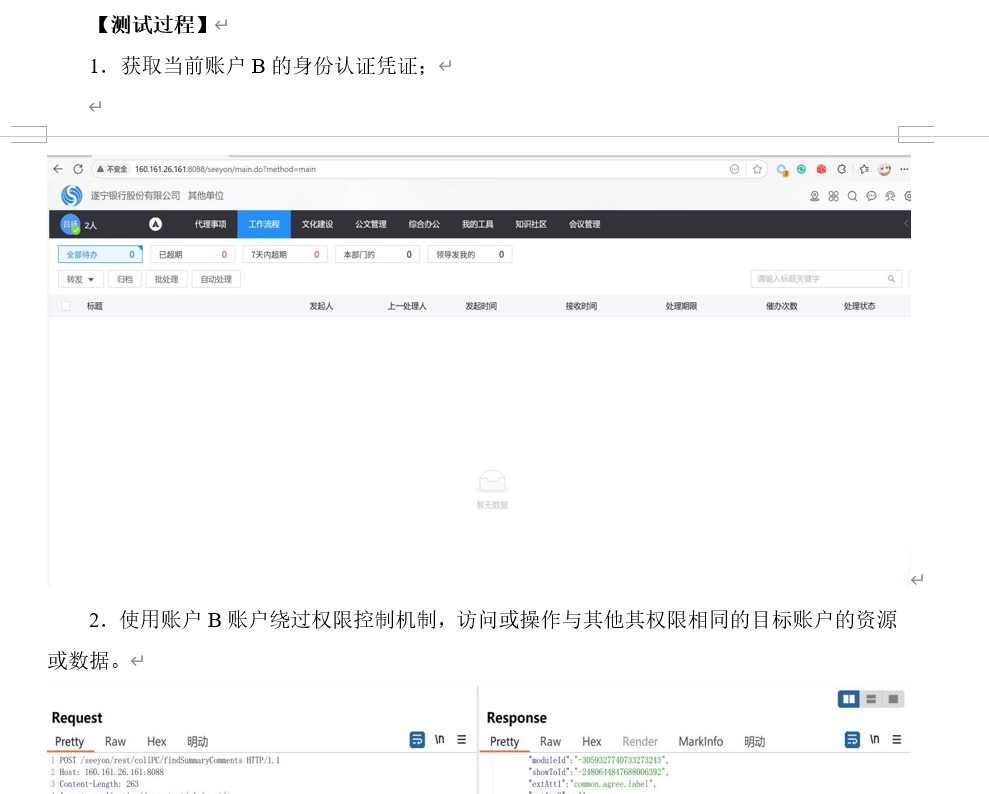Click the 自动处理 button
989x794 pixels.
[216, 279]
